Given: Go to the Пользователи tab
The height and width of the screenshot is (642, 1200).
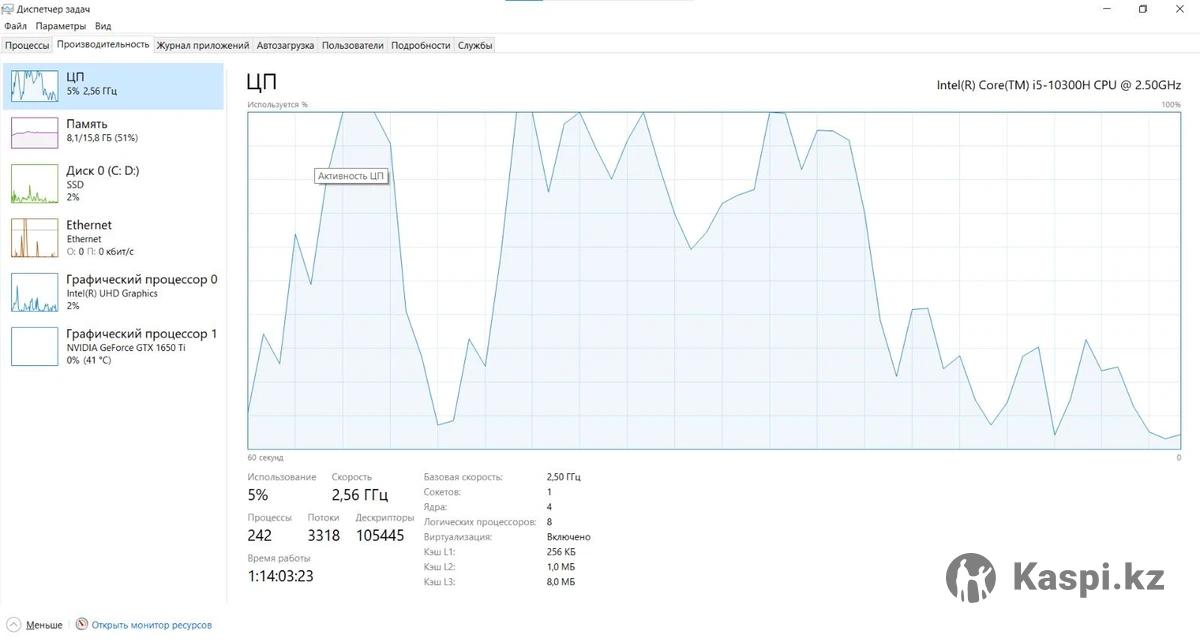Looking at the screenshot, I should 353,45.
